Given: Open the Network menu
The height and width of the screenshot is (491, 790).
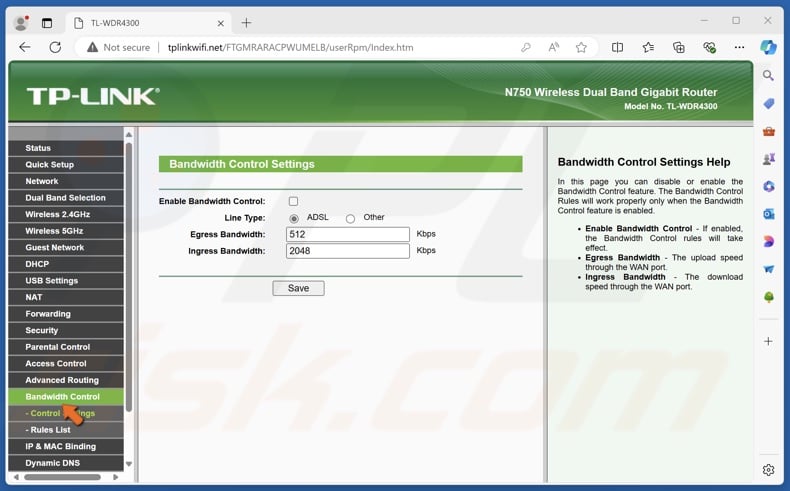Looking at the screenshot, I should coord(66,181).
